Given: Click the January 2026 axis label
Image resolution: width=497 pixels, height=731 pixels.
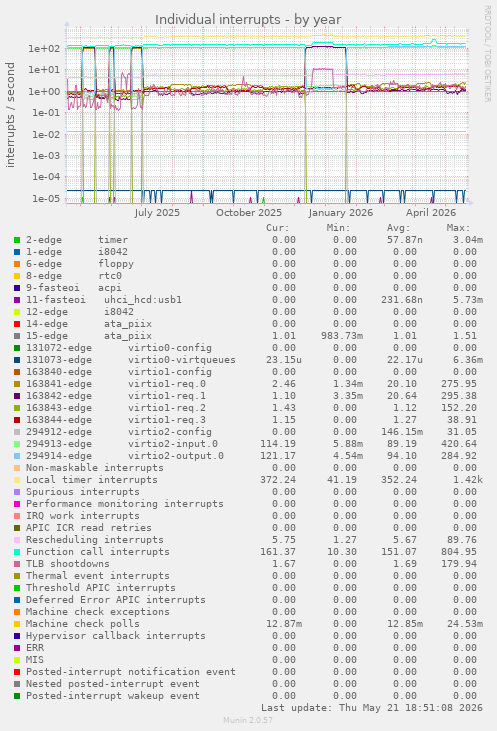Looking at the screenshot, I should point(340,213).
